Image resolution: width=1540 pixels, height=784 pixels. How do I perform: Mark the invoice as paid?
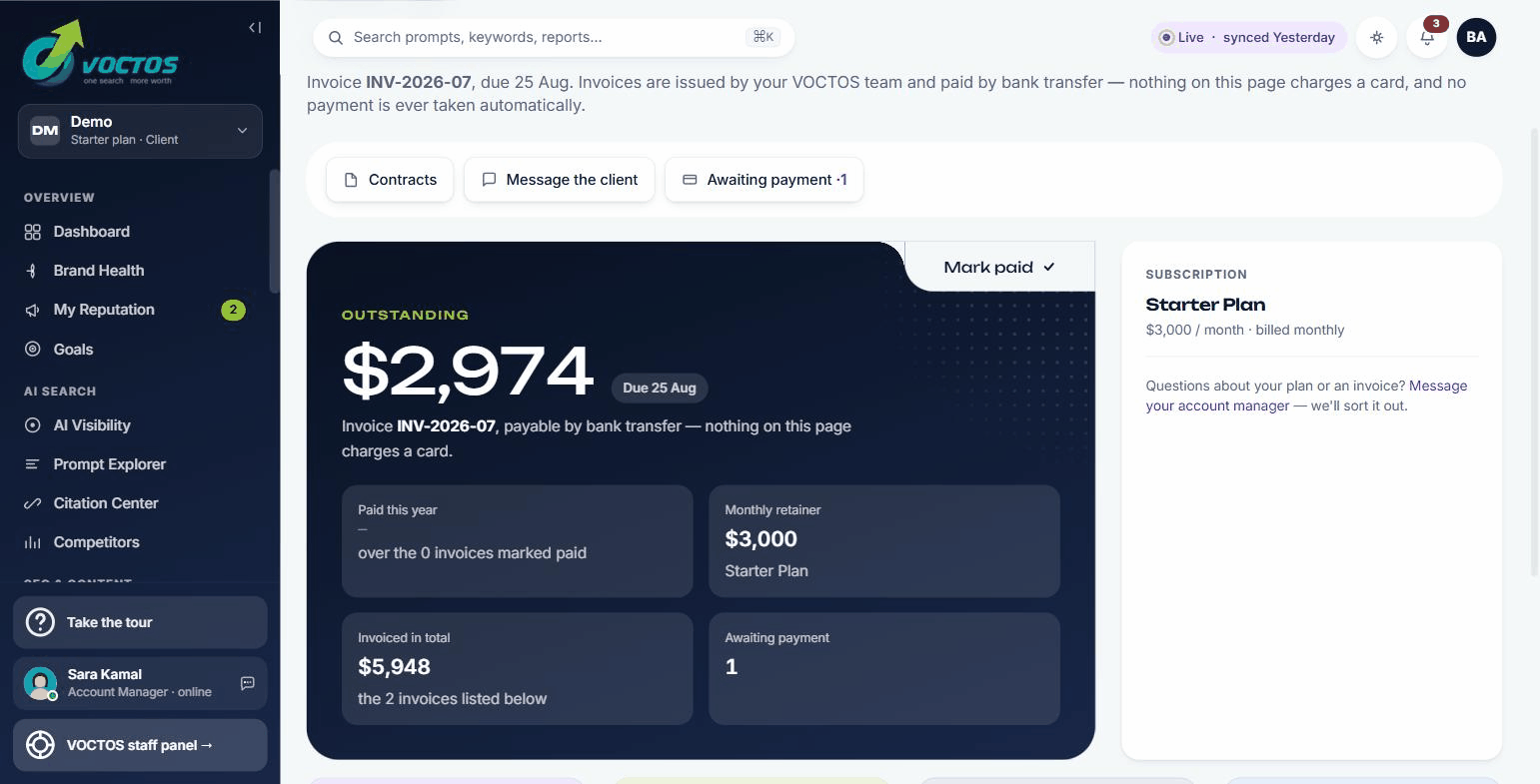pos(999,267)
